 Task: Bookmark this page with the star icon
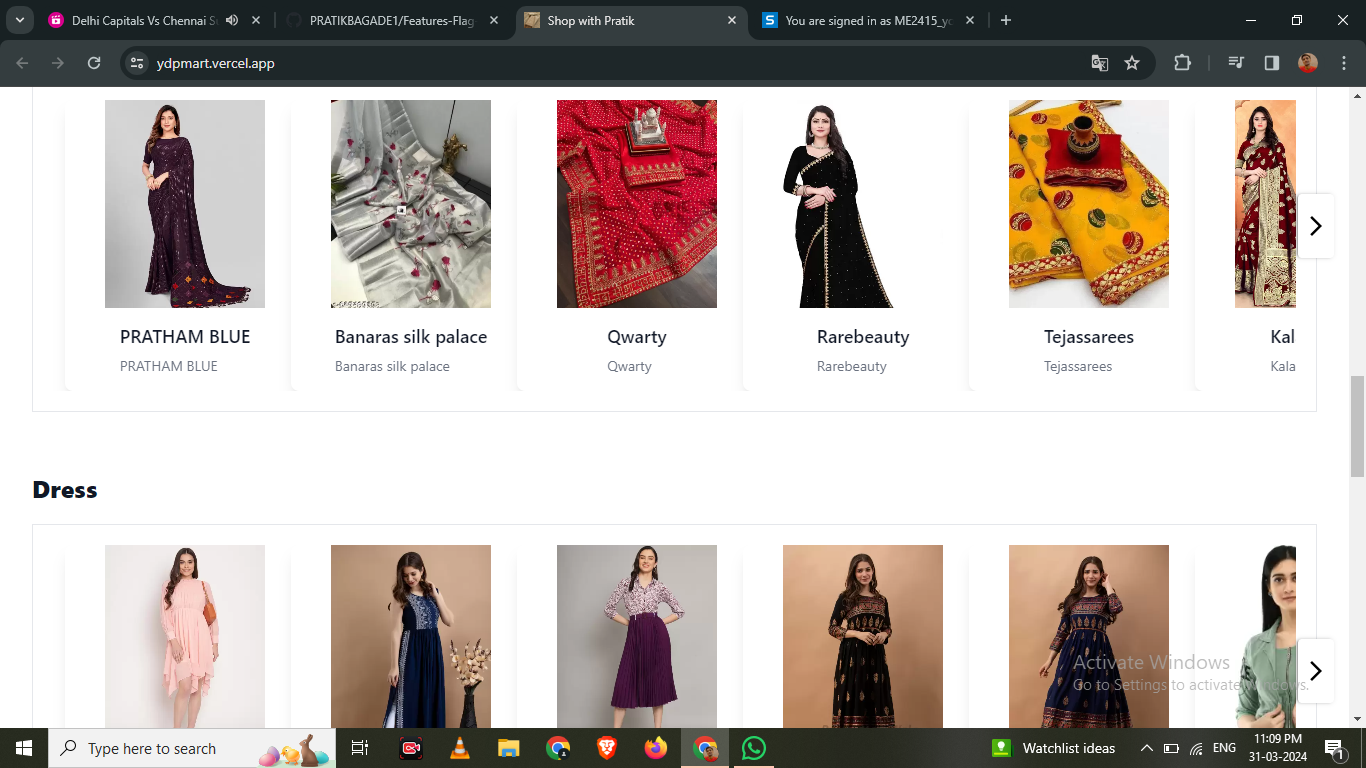click(x=1132, y=63)
